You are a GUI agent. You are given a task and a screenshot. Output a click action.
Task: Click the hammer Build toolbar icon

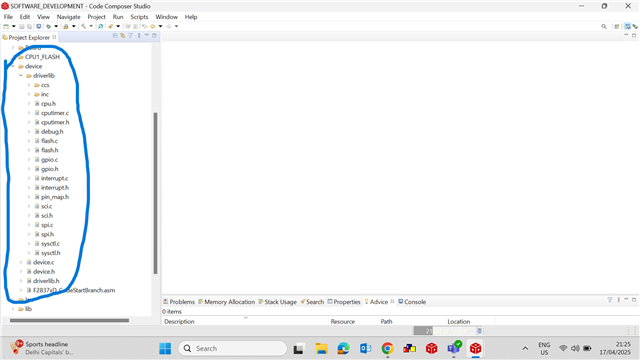(83, 26)
